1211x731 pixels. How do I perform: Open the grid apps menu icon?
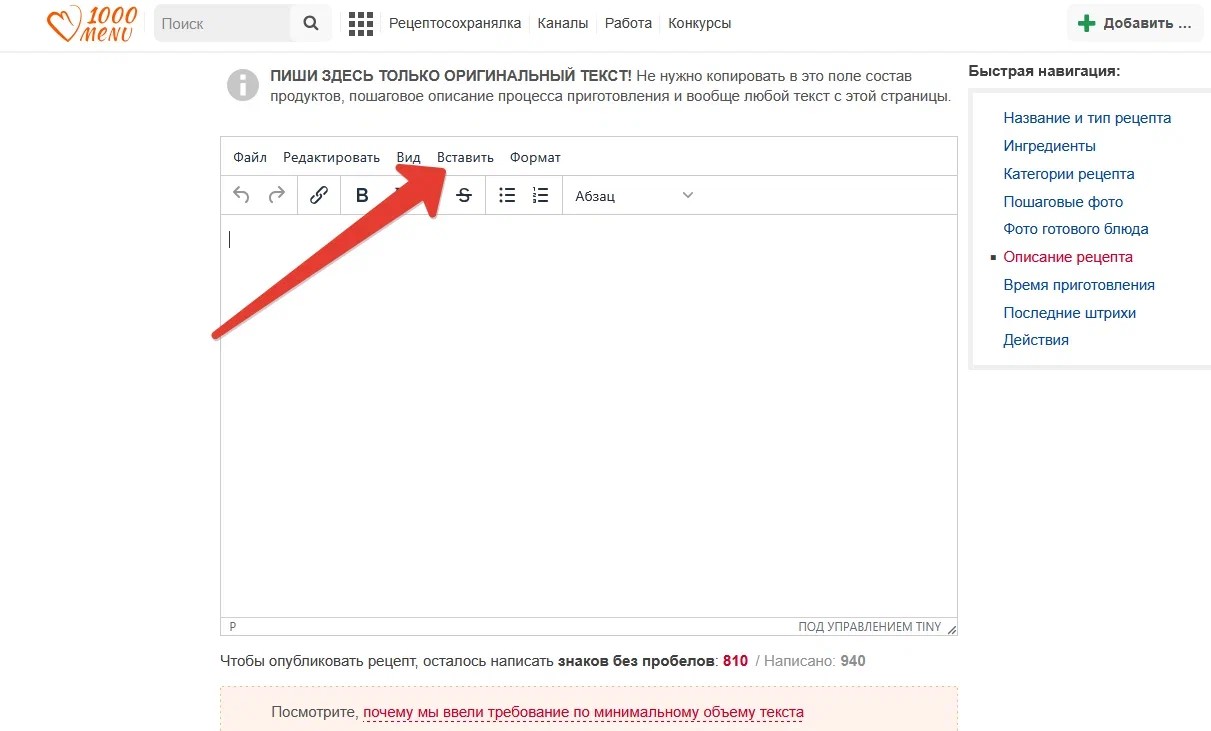361,23
